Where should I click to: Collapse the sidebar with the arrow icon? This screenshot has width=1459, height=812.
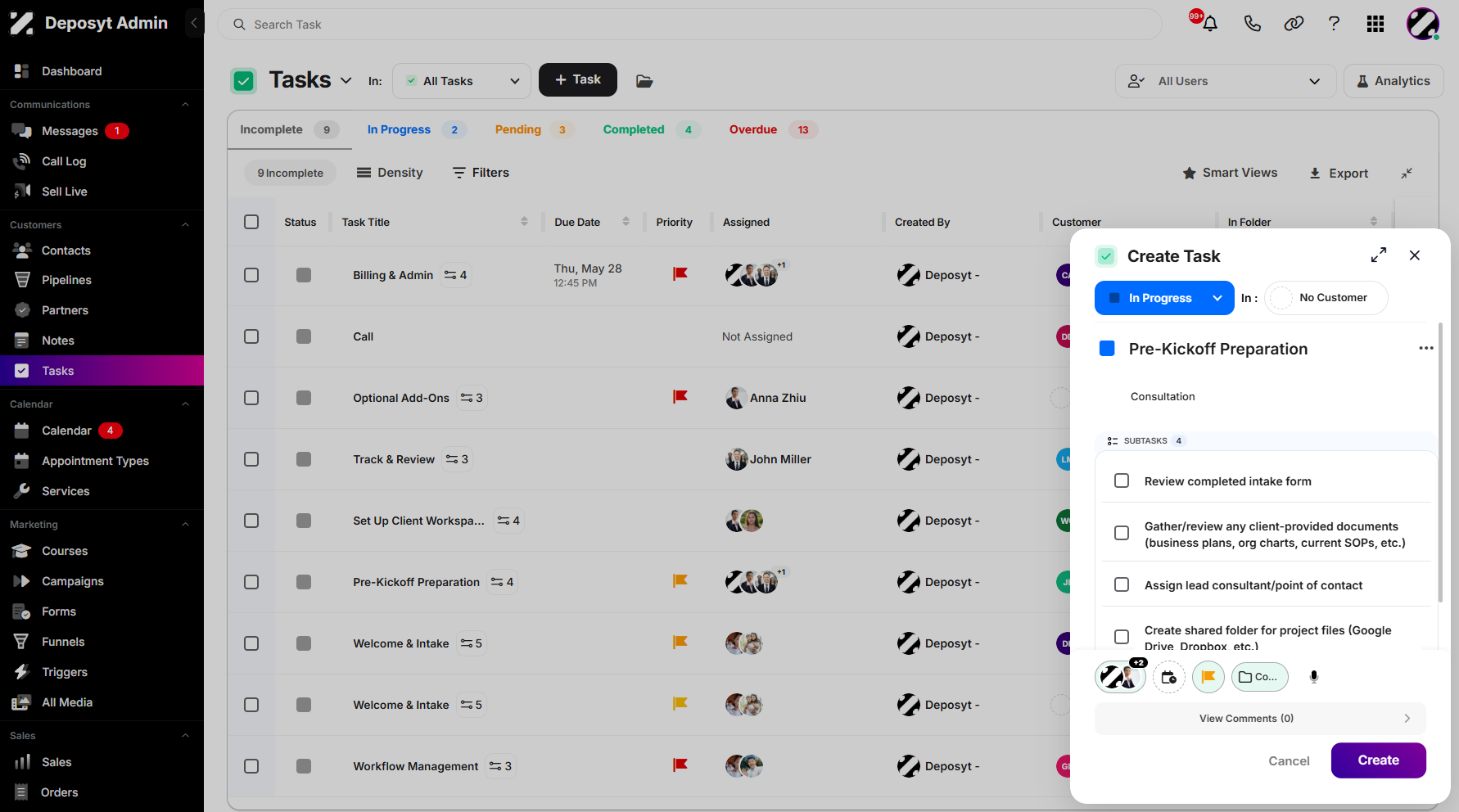click(x=194, y=23)
